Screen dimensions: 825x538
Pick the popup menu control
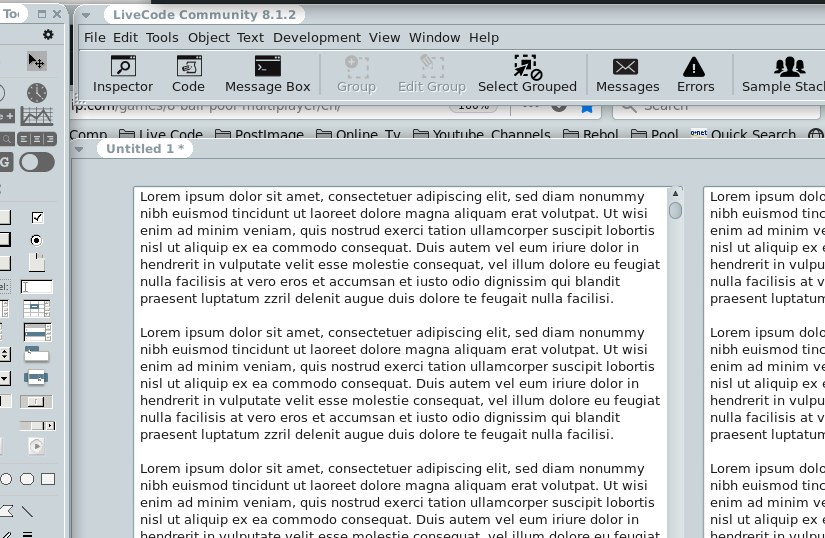coord(36,377)
